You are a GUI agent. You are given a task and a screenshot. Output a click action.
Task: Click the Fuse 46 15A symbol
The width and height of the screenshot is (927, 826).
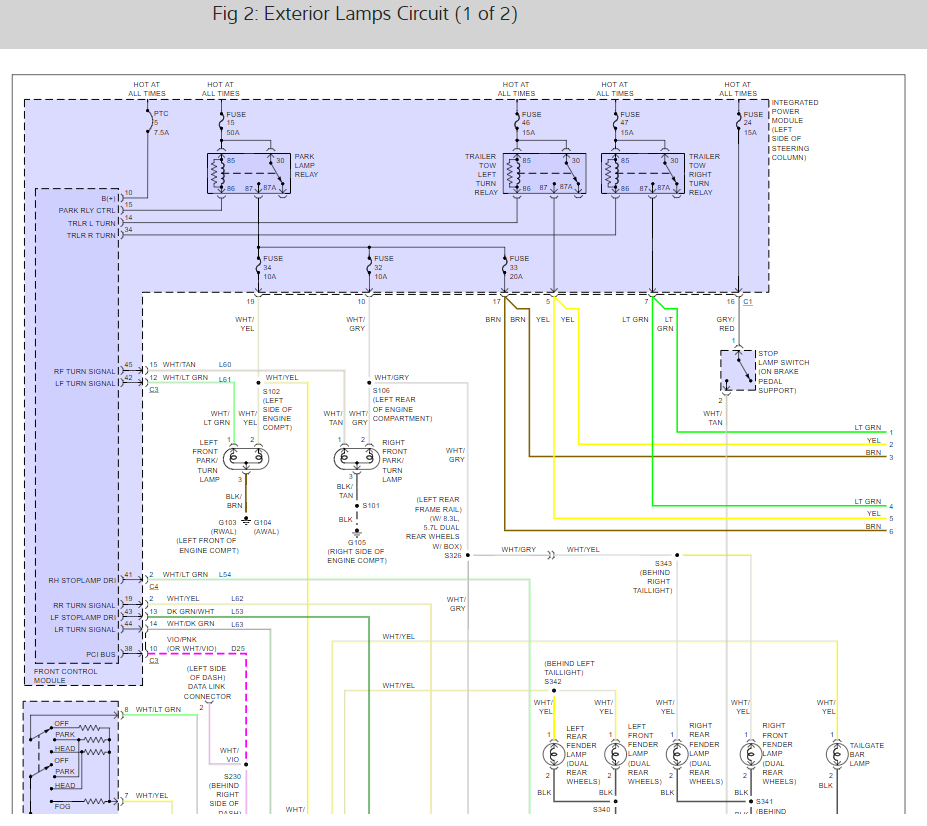[517, 122]
